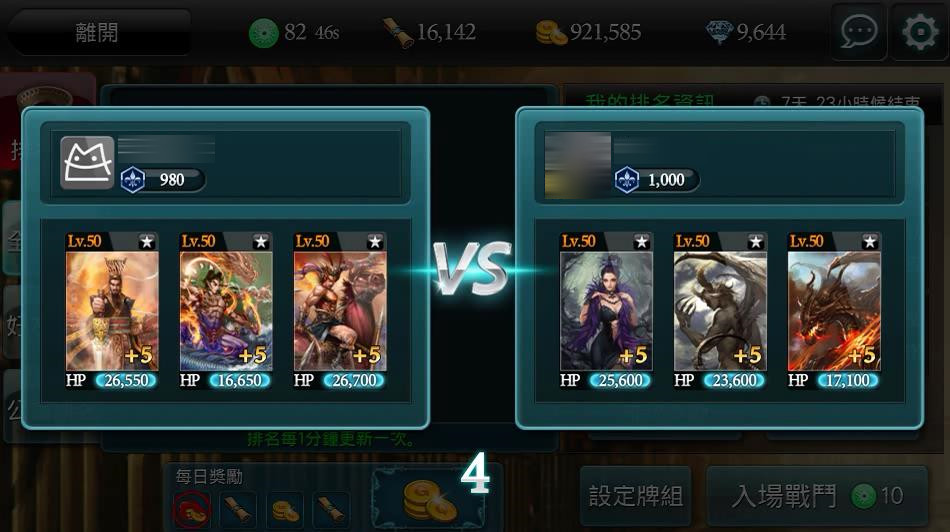Click the cat-face player avatar
The height and width of the screenshot is (532, 950).
87,162
